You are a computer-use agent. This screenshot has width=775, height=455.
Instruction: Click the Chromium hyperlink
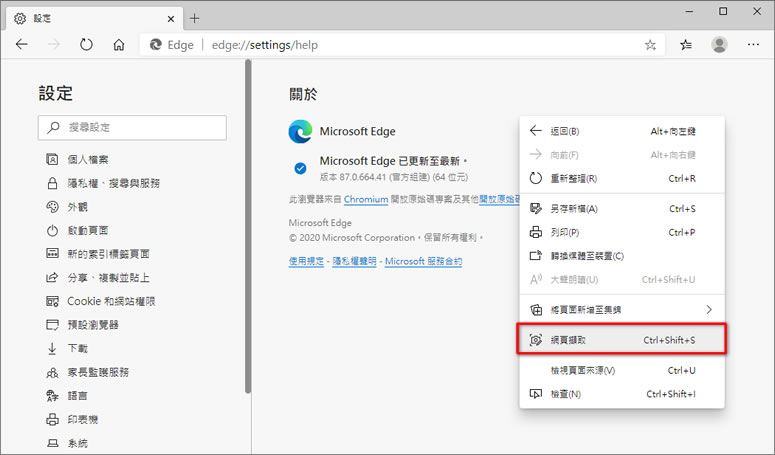click(366, 199)
